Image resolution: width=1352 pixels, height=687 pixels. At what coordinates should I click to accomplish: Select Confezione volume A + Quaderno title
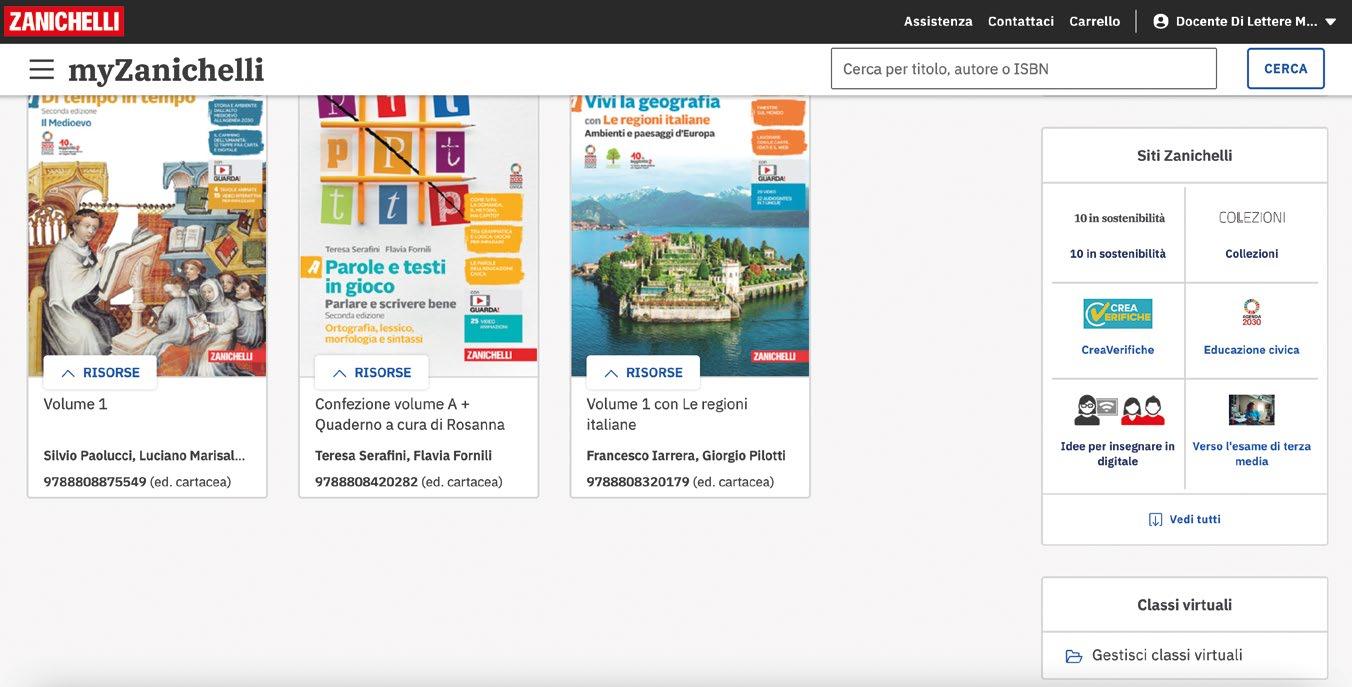[x=410, y=414]
